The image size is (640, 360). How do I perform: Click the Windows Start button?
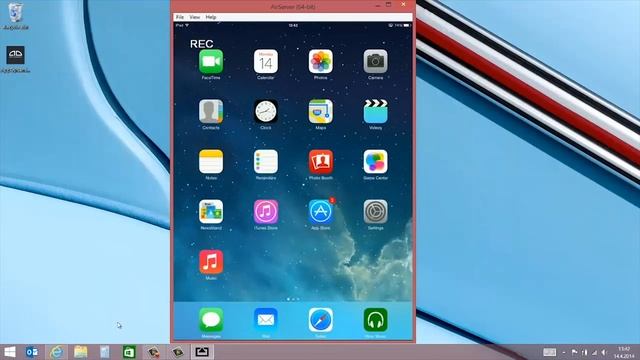(x=9, y=352)
